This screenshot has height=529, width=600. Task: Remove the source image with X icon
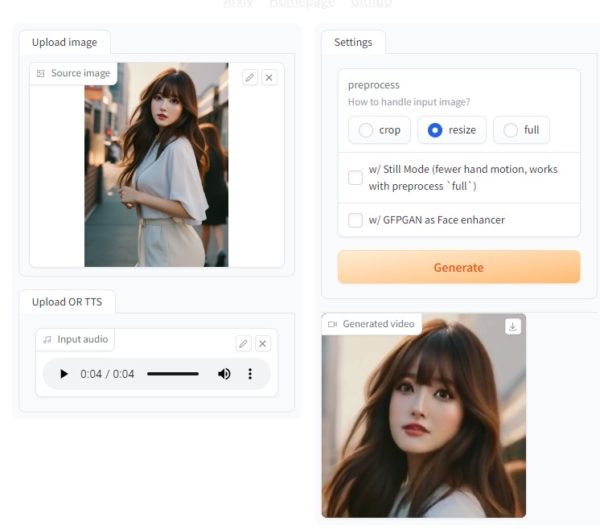tap(269, 77)
